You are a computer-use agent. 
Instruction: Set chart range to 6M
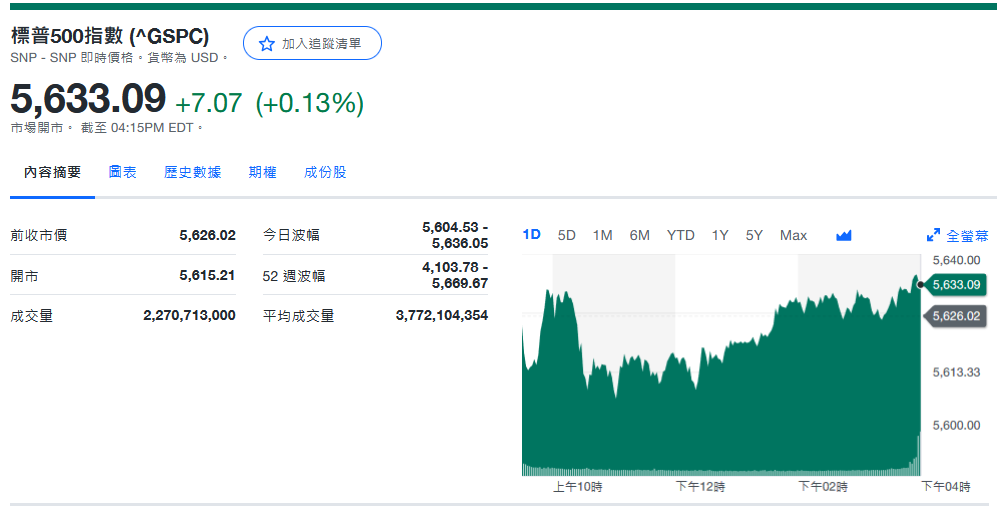pyautogui.click(x=640, y=235)
